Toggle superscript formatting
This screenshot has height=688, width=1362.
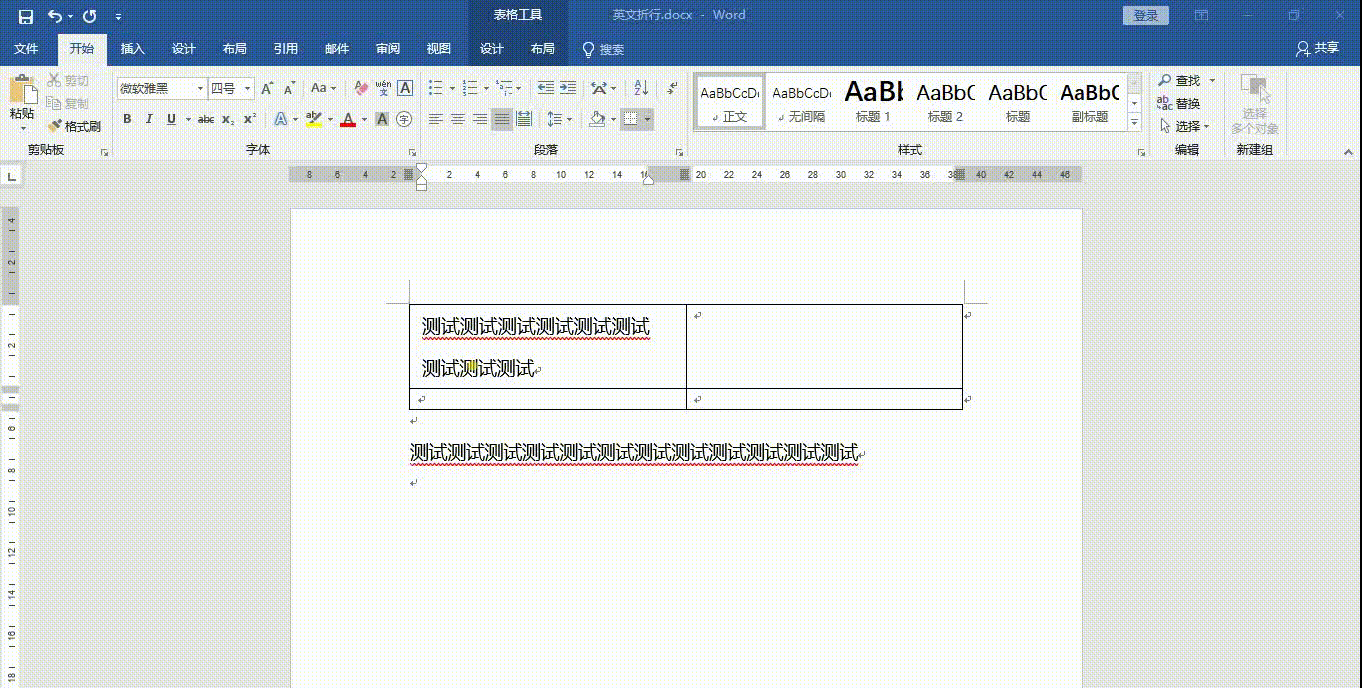coord(250,119)
